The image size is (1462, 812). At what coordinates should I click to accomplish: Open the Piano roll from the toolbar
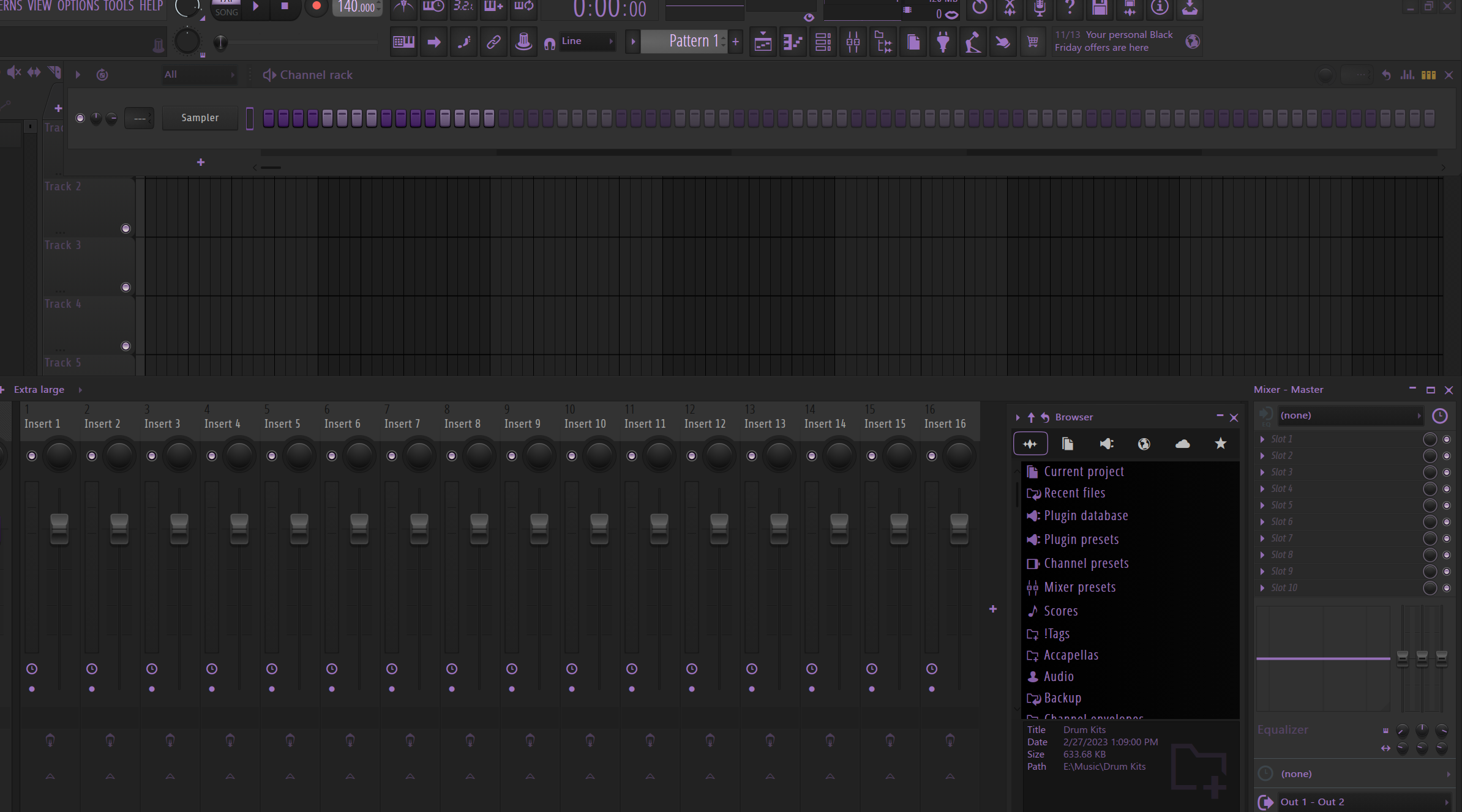pos(793,42)
